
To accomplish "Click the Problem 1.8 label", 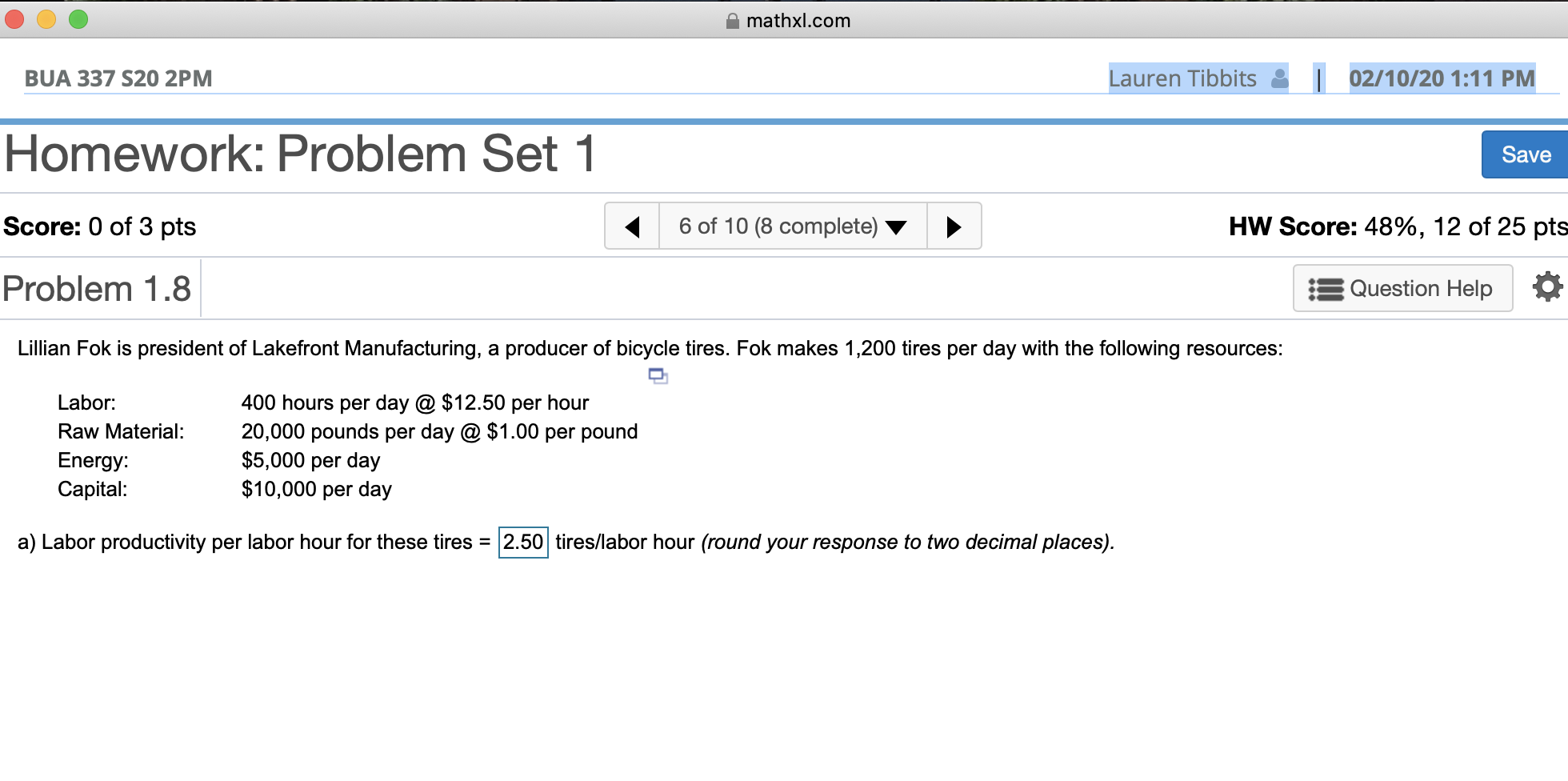I will (x=98, y=287).
